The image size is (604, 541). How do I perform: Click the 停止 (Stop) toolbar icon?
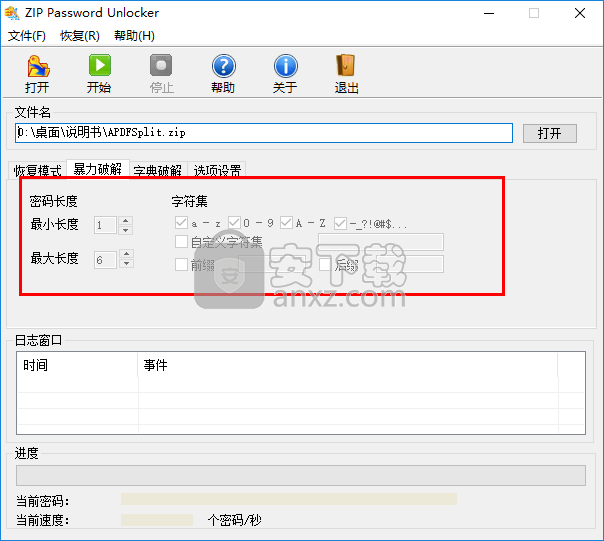(x=161, y=66)
